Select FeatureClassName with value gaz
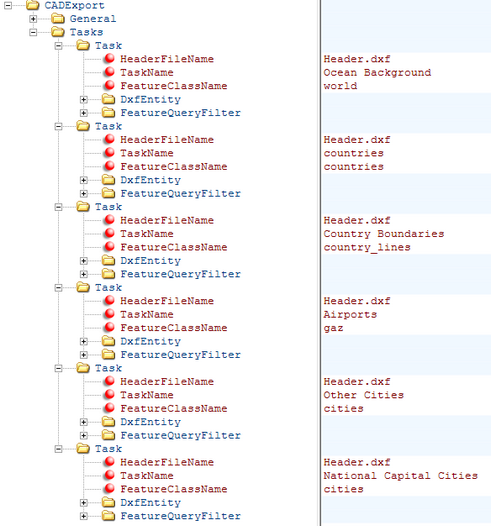This screenshot has width=491, height=526. 174,328
